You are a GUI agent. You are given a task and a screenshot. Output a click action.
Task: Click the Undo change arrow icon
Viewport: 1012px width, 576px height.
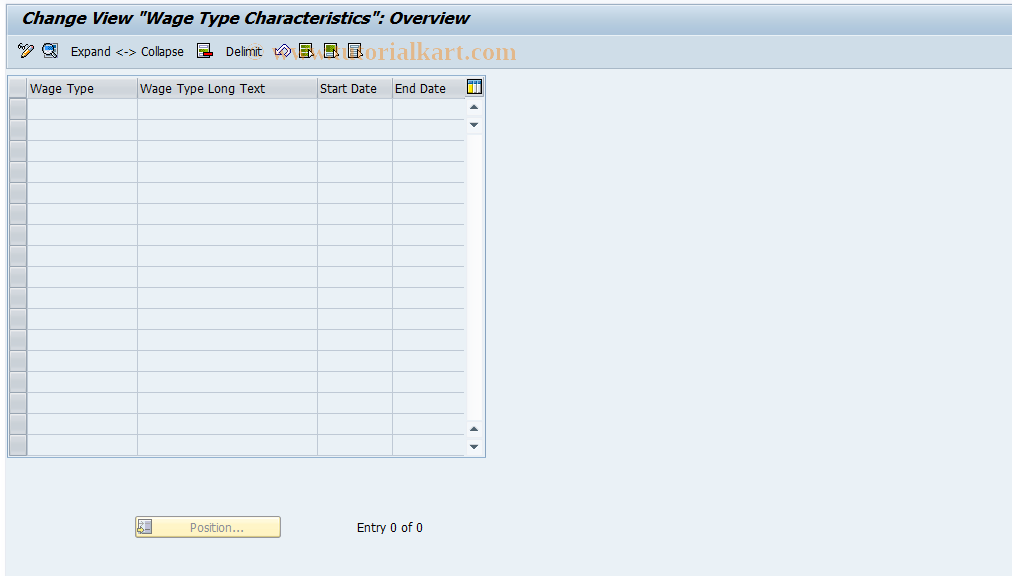(x=282, y=51)
